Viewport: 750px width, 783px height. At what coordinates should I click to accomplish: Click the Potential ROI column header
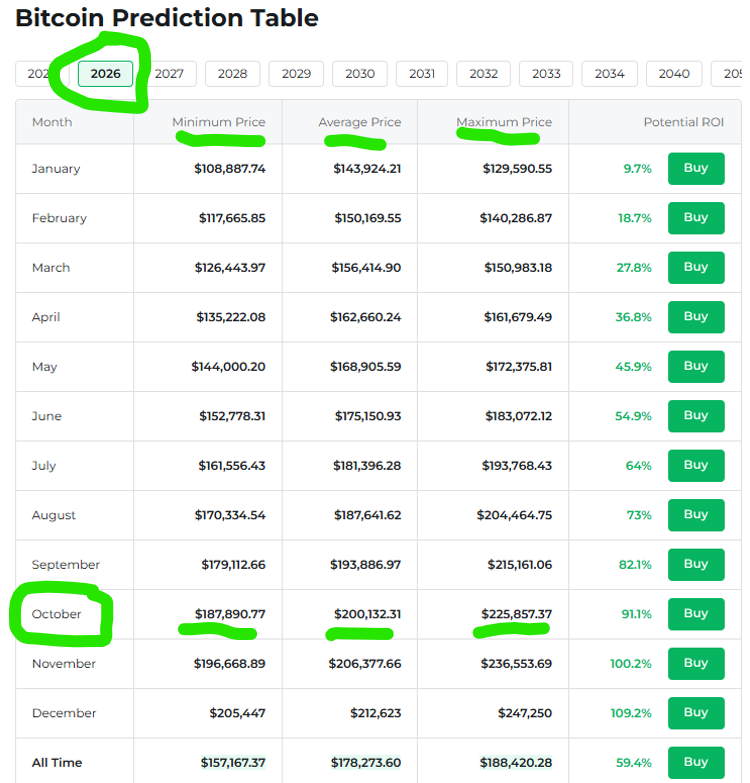pos(684,122)
